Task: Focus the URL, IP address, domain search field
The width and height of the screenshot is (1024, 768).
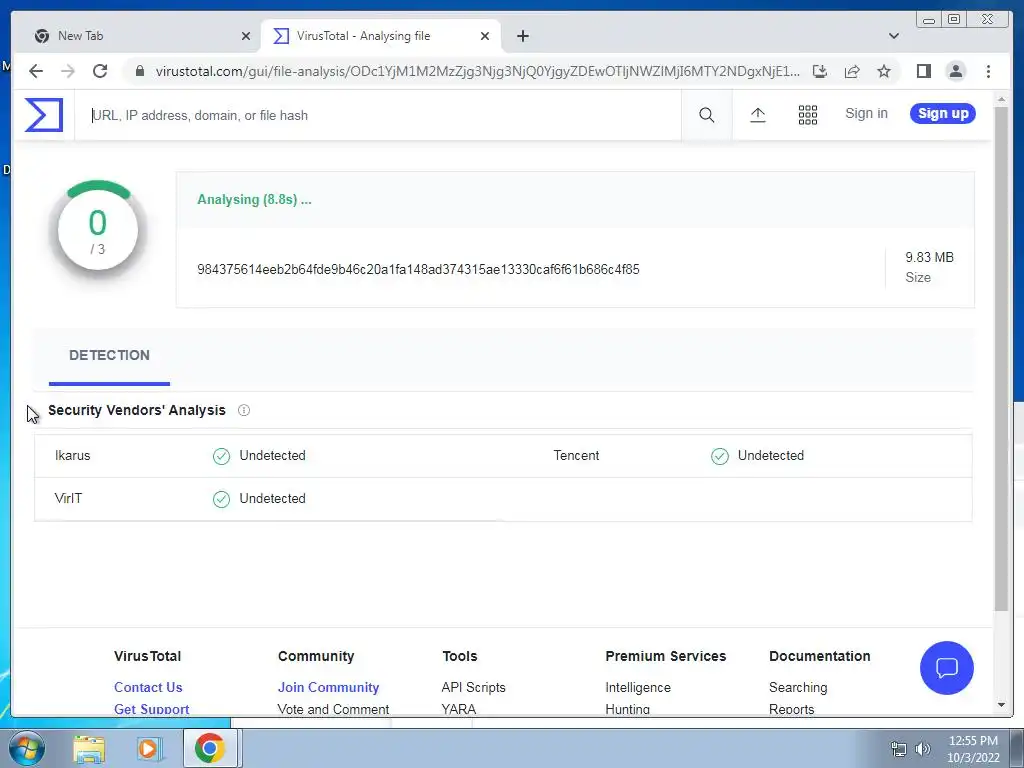Action: point(377,116)
